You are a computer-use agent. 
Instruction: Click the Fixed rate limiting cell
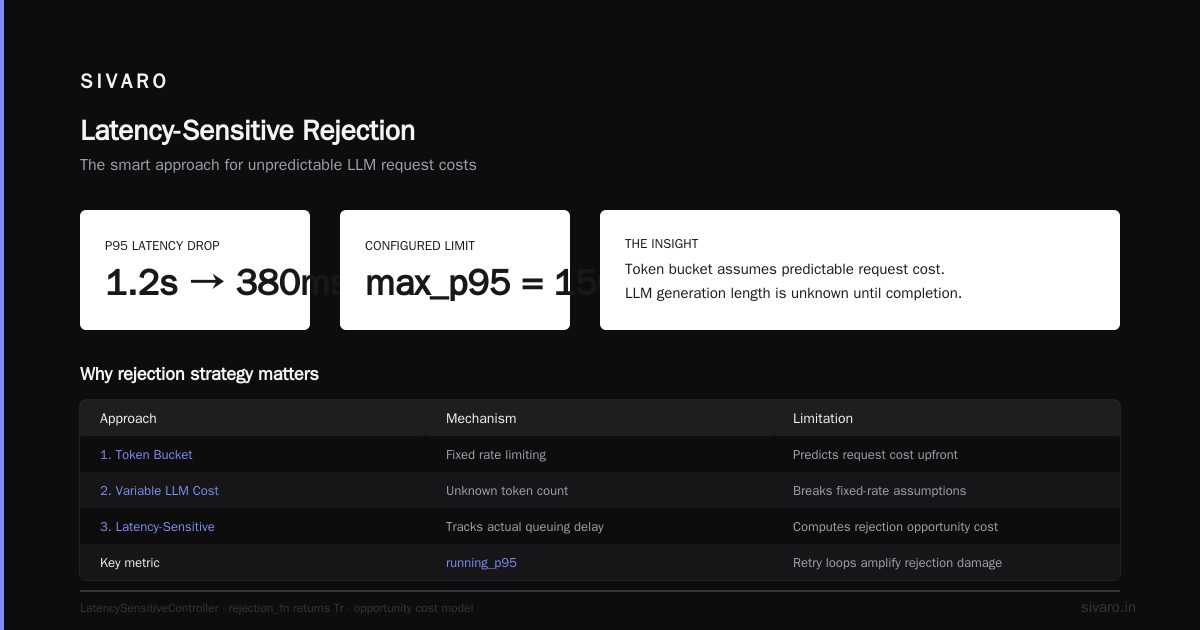point(496,454)
